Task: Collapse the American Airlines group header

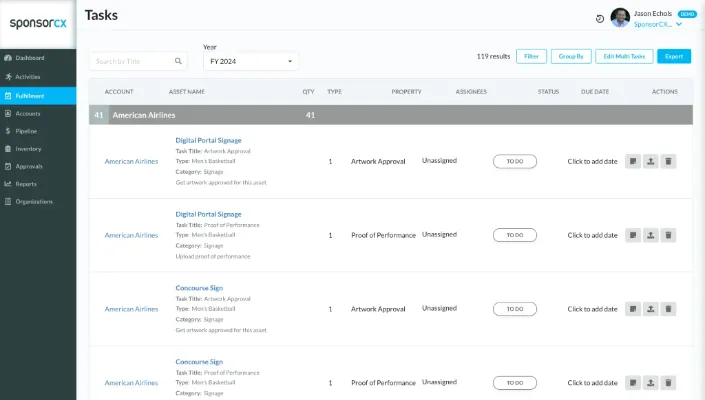Action: (391, 115)
